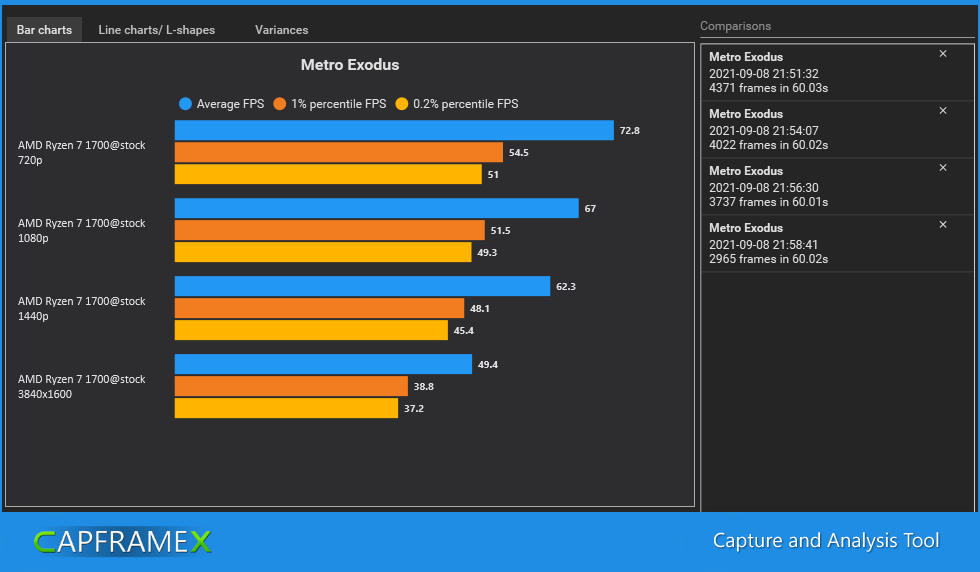The image size is (980, 572).
Task: Click the 3840x1600 0.2% percentile bar showing 37.2
Action: (x=286, y=408)
